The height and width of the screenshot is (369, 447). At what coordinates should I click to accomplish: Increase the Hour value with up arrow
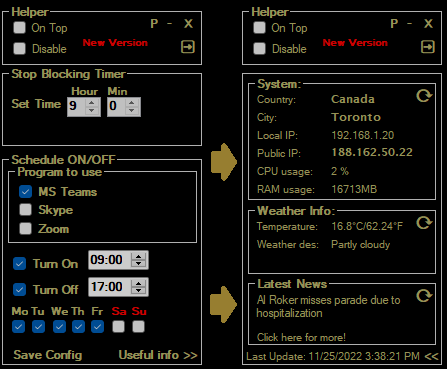click(x=92, y=103)
